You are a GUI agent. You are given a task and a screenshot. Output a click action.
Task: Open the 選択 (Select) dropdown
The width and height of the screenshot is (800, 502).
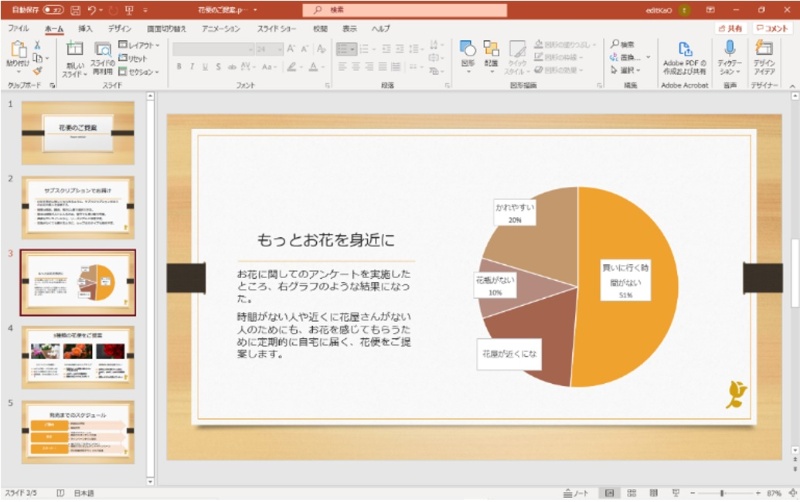click(x=626, y=70)
